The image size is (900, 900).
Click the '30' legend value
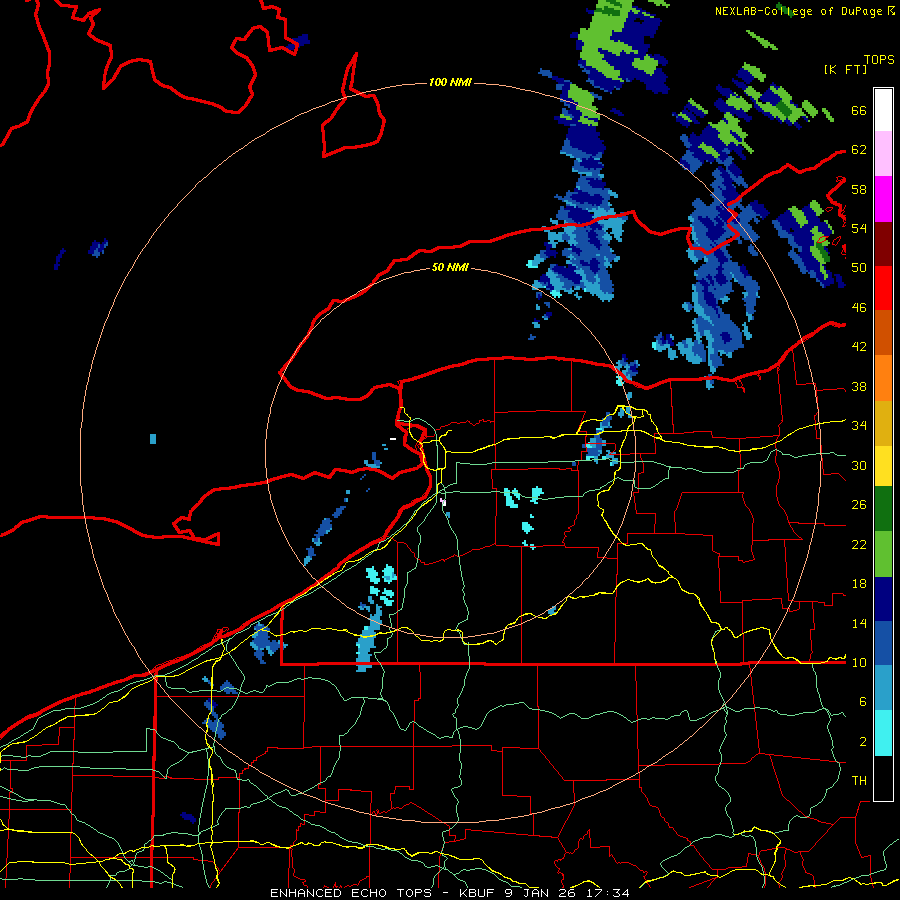click(x=859, y=465)
